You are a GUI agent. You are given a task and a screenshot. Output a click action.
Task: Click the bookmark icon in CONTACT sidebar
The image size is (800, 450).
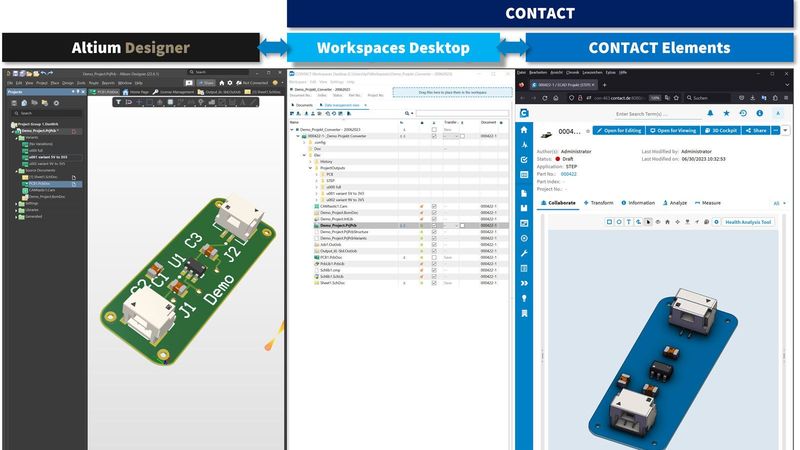(x=524, y=313)
